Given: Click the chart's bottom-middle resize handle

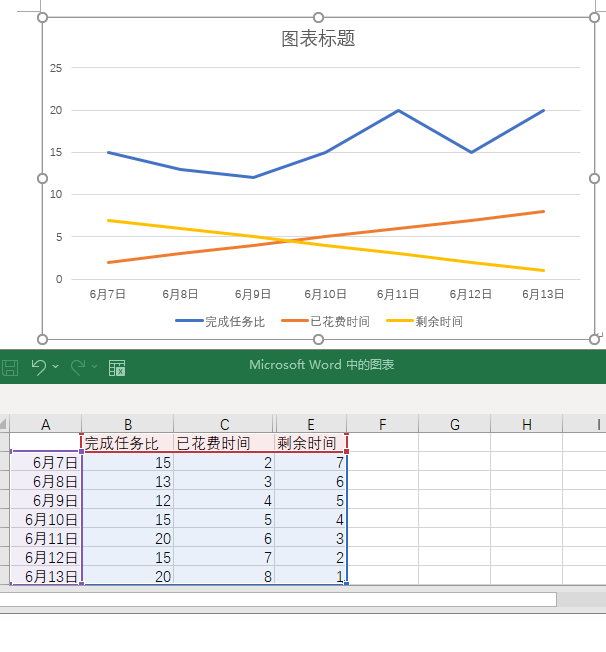Looking at the screenshot, I should 318,340.
